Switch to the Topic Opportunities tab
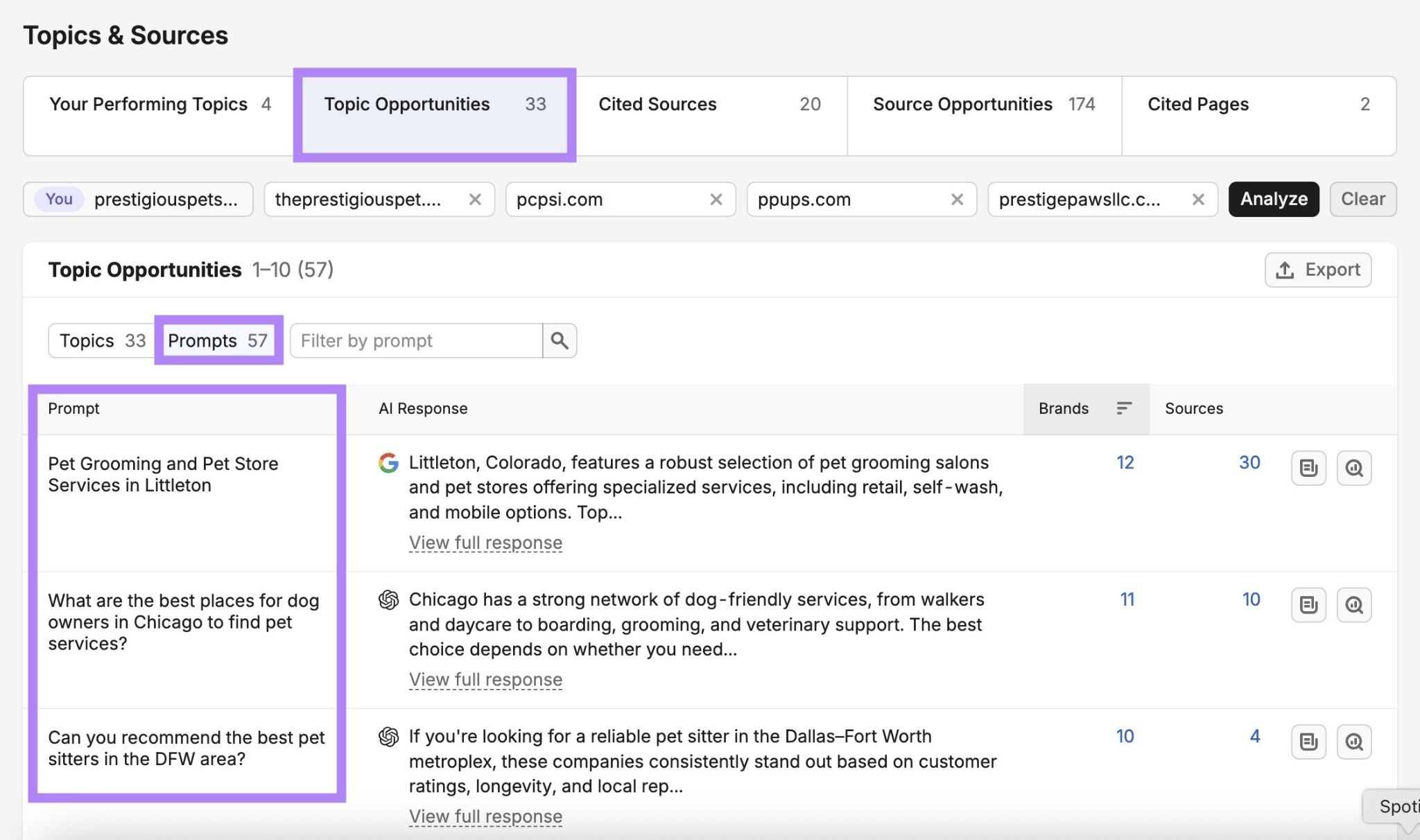The height and width of the screenshot is (840, 1420). pos(435,116)
